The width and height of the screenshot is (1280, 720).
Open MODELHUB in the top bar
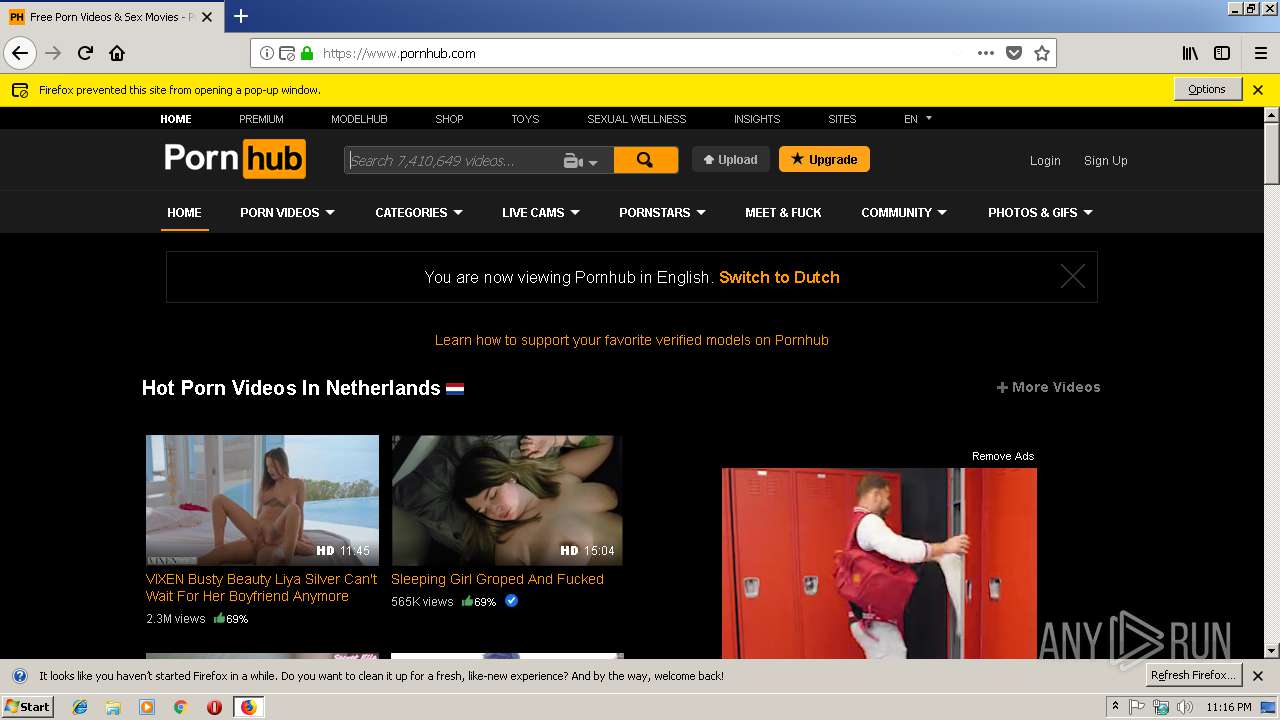[x=359, y=119]
